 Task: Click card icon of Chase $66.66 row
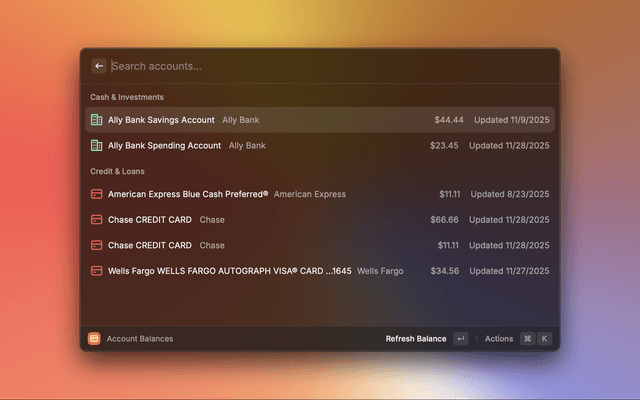[x=97, y=219]
